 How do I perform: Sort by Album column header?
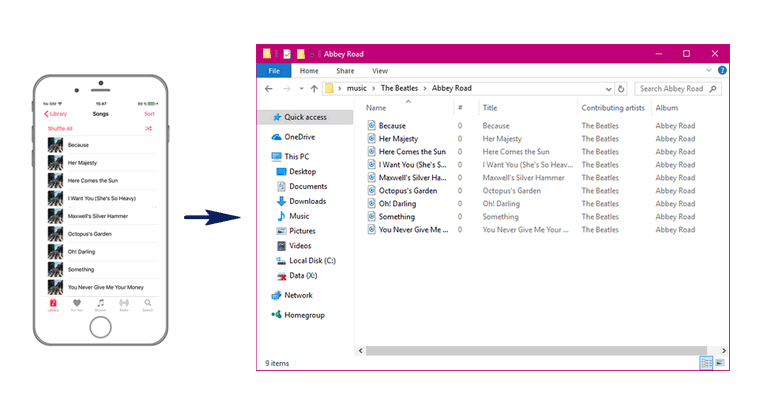(x=667, y=108)
